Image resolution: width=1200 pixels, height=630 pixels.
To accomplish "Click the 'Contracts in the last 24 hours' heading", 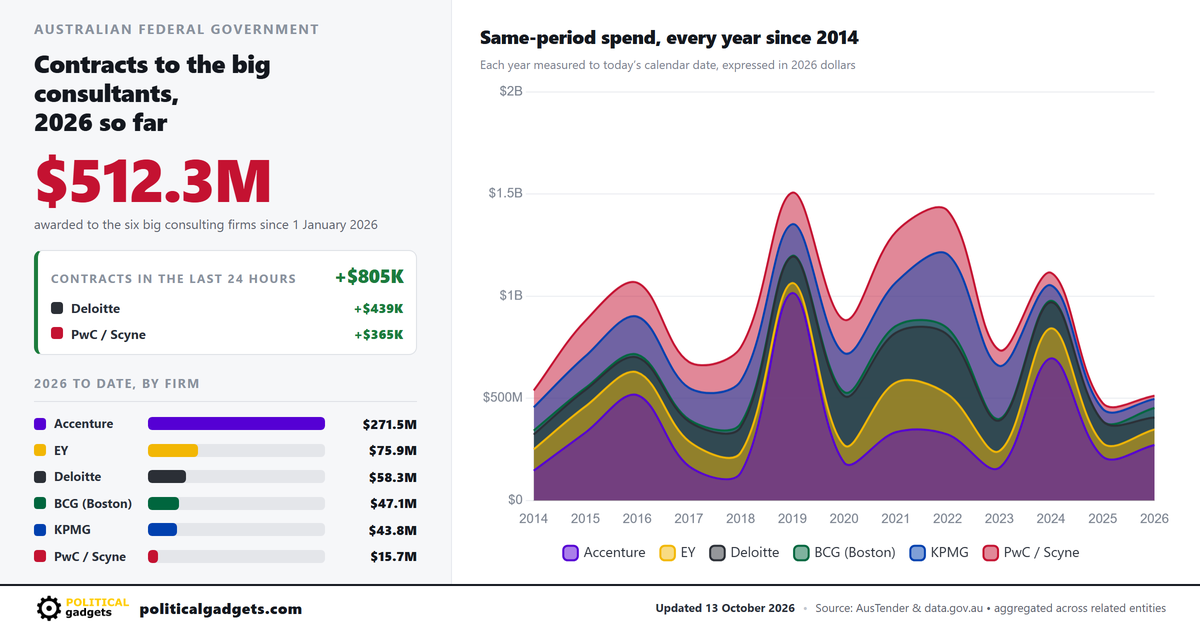I will [173, 279].
